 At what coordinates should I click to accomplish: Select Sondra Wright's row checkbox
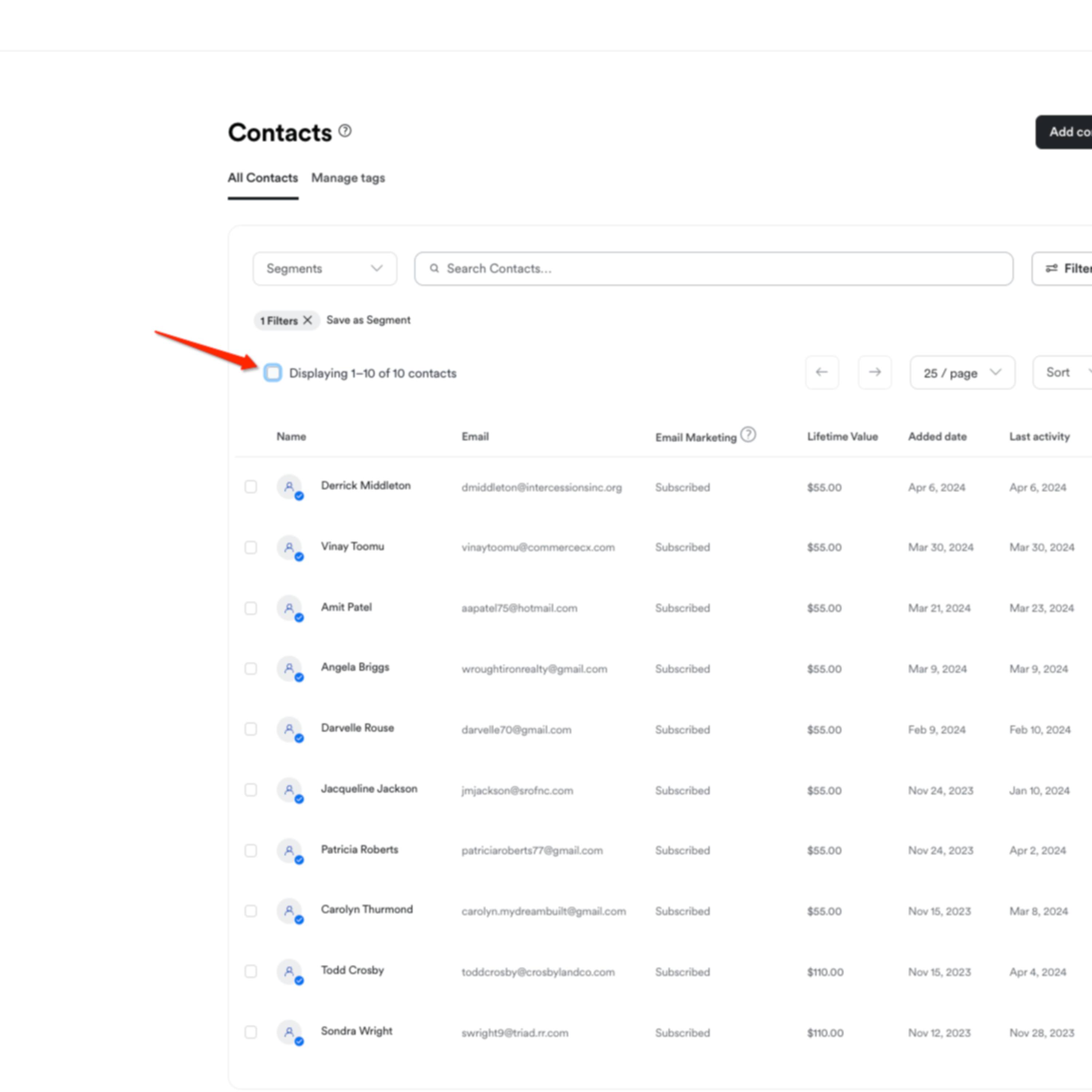[x=250, y=1032]
